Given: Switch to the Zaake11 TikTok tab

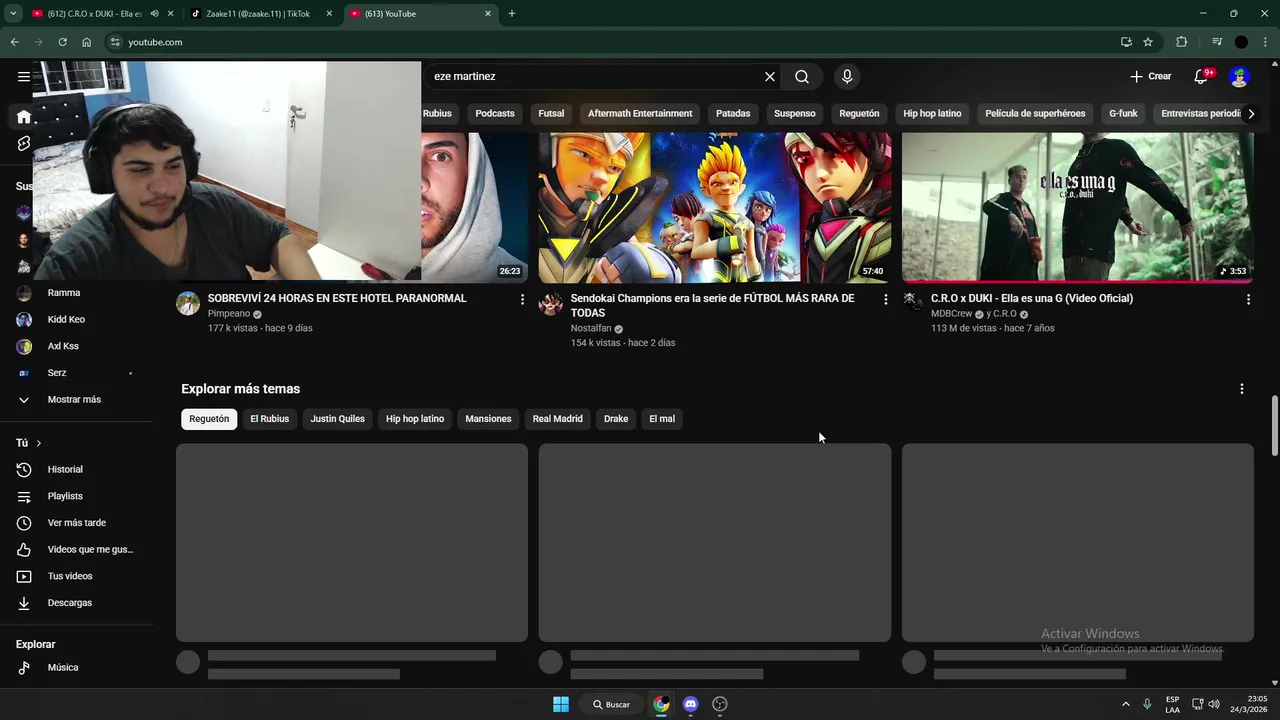Looking at the screenshot, I should point(260,14).
